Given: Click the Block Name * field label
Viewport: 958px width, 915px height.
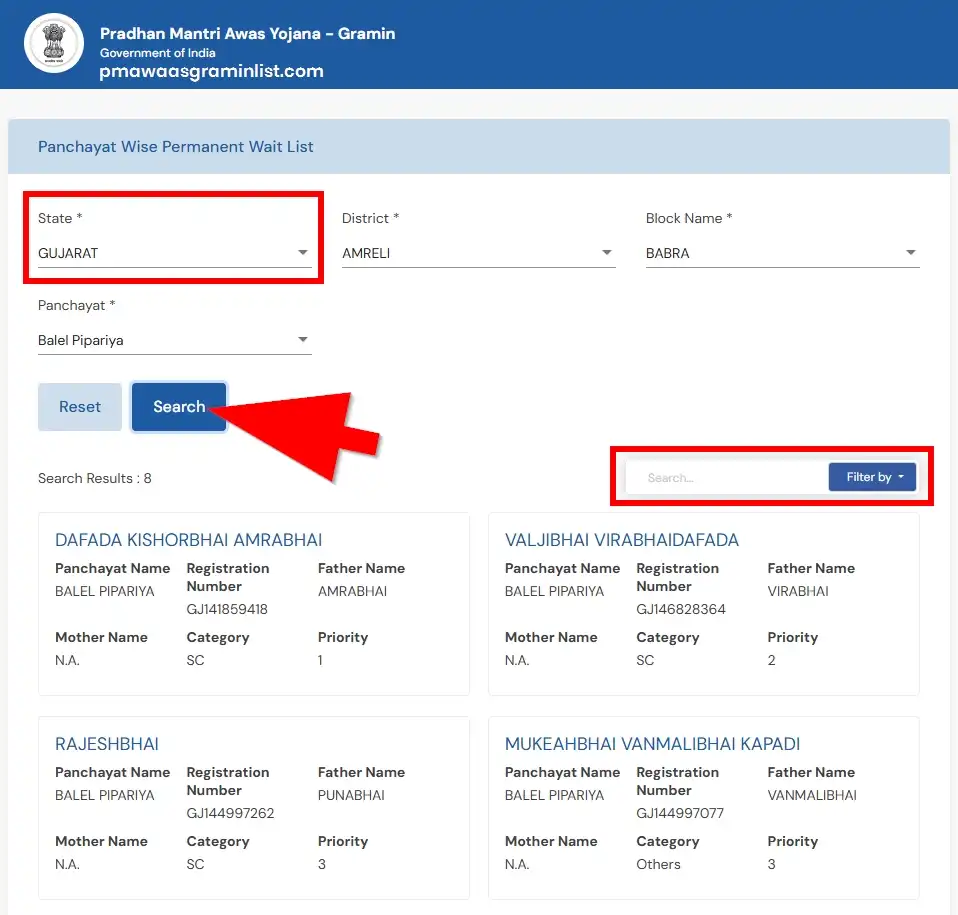Looking at the screenshot, I should coord(689,218).
